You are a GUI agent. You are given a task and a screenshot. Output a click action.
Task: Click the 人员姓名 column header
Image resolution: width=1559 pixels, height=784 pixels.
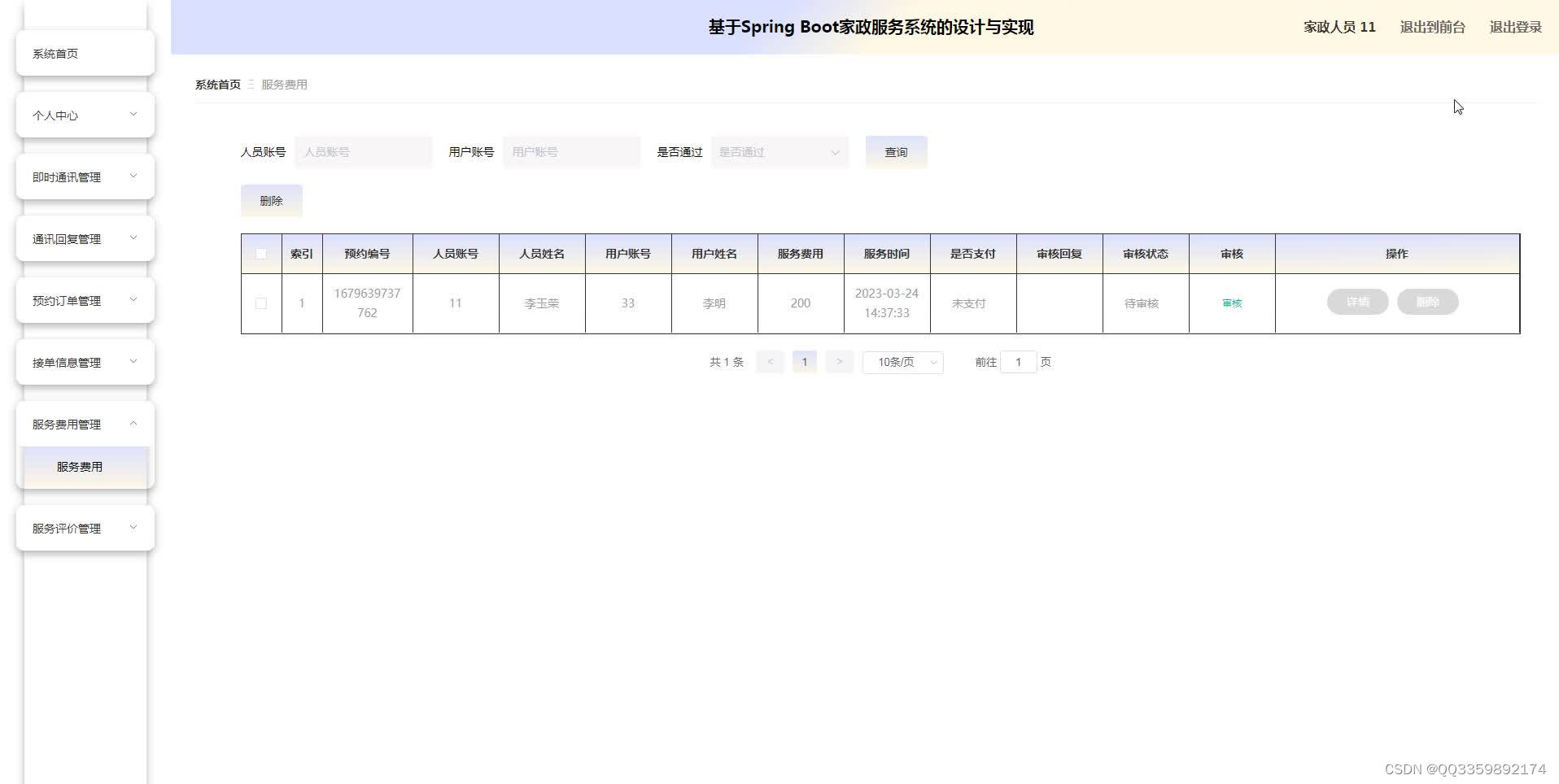(542, 254)
